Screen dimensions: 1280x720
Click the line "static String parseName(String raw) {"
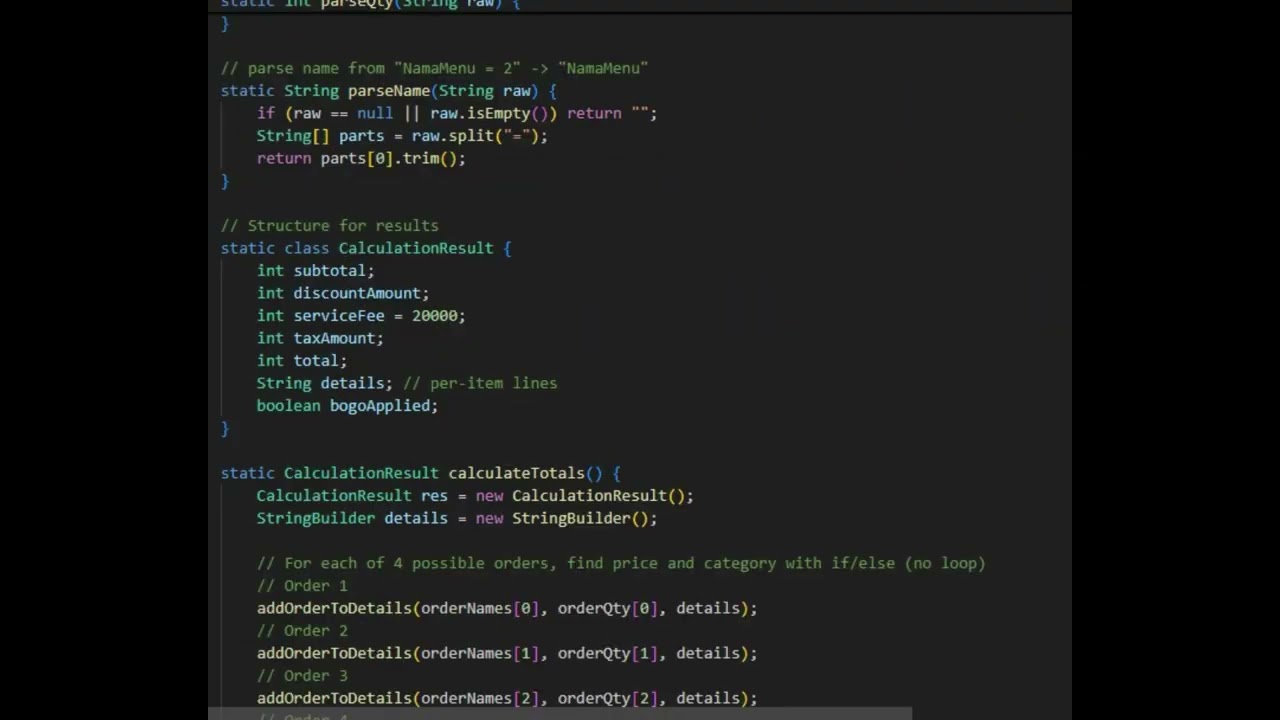tap(388, 91)
